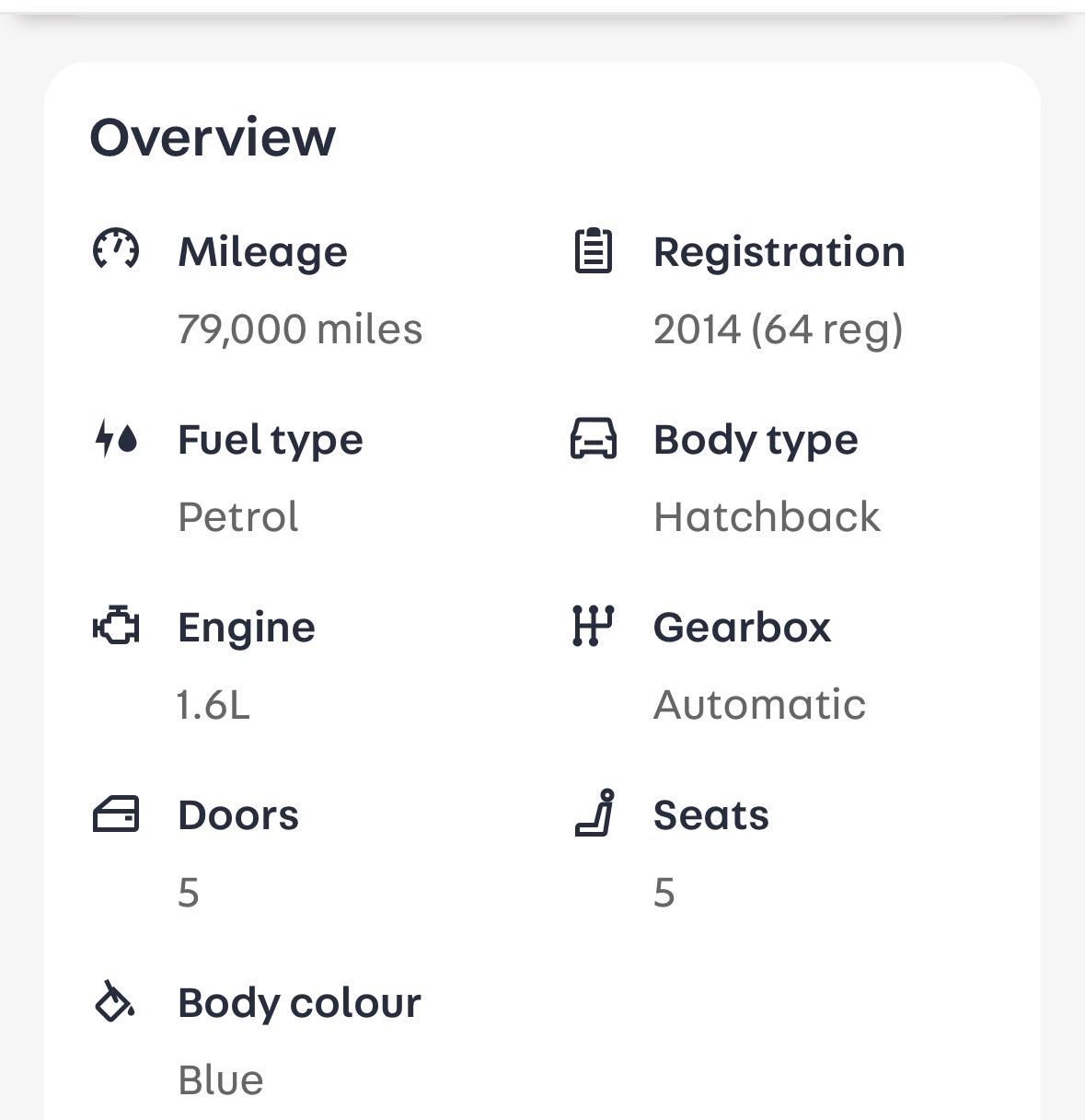Click the Hatchback body type value
The image size is (1085, 1120).
pos(767,517)
